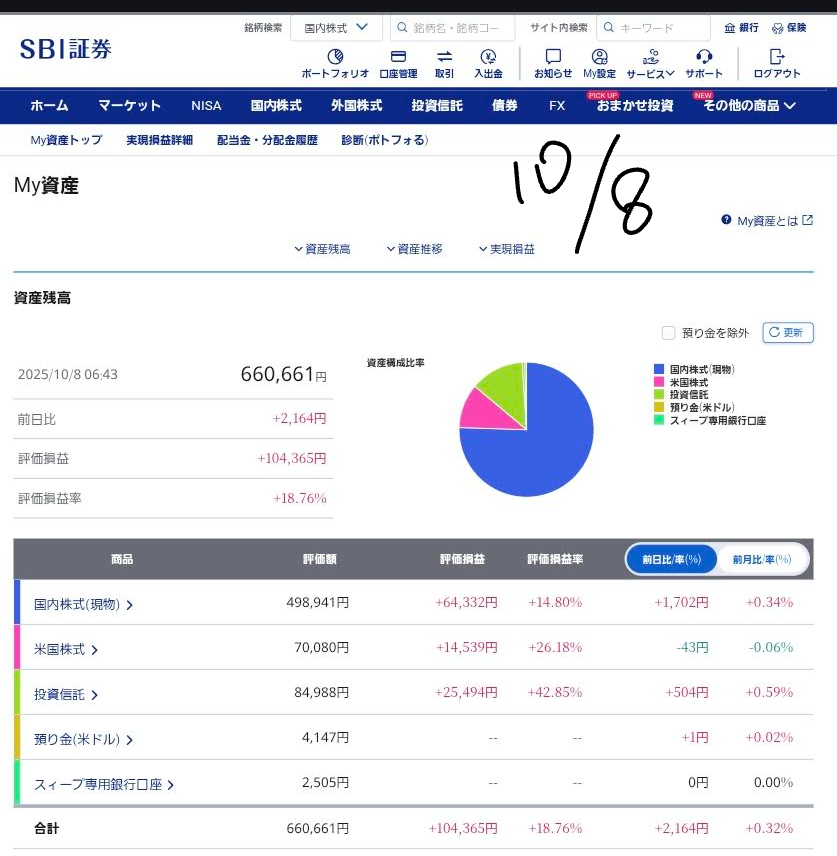Expand その他の商品 menu
The width and height of the screenshot is (837, 856).
point(749,105)
